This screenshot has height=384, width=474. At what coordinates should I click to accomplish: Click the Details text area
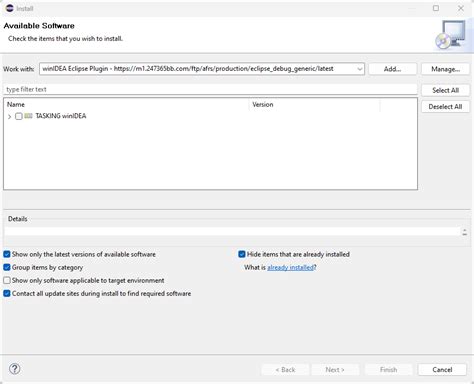[233, 232]
